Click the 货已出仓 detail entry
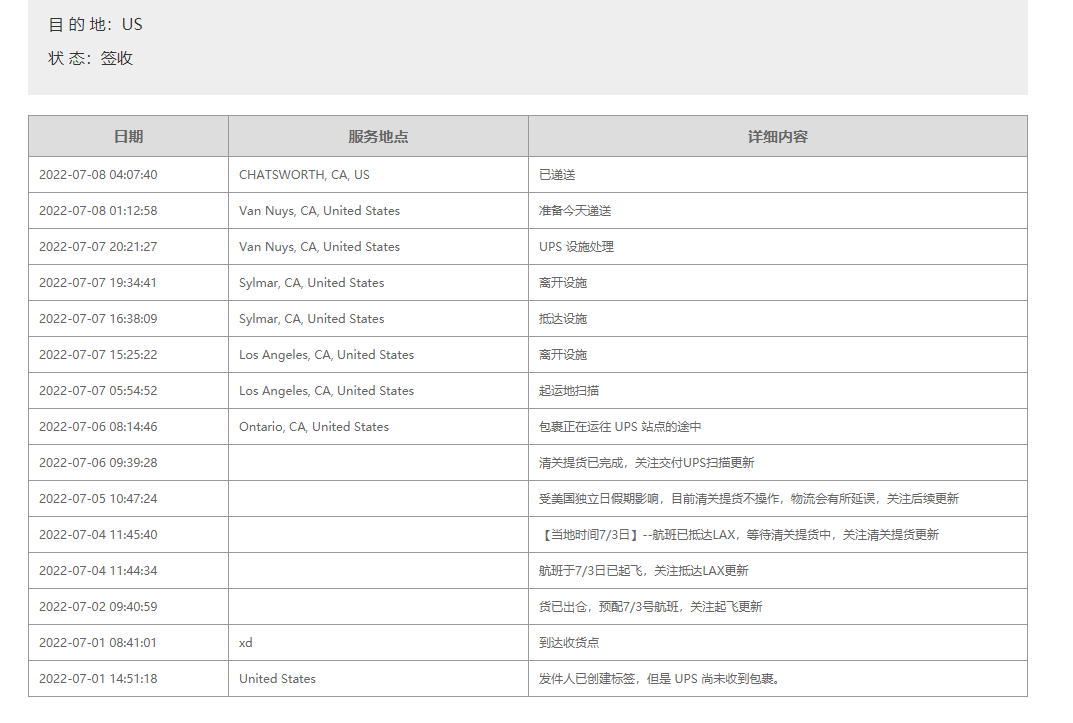1073x723 pixels. point(650,607)
